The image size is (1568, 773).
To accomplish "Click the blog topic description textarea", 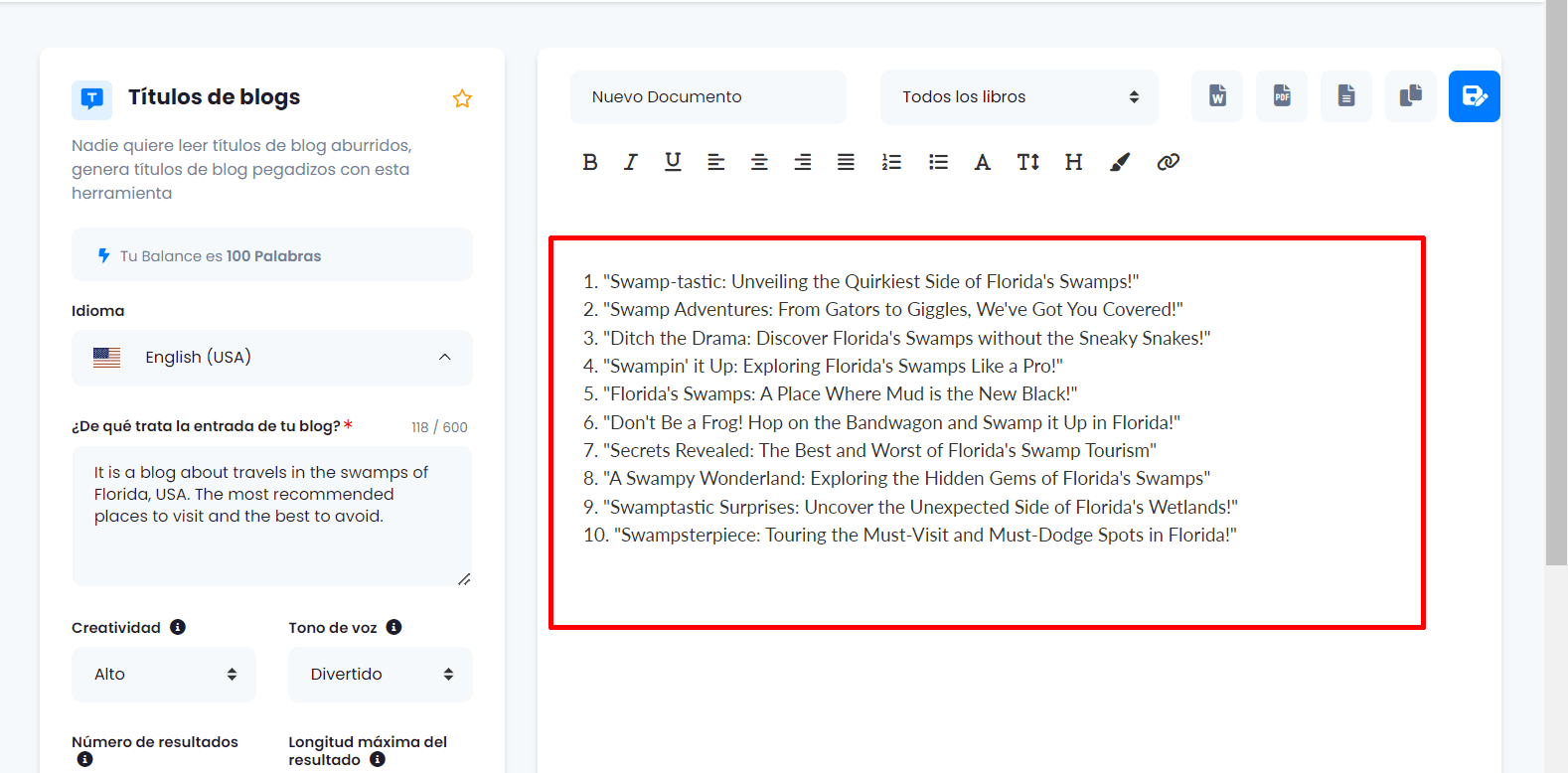I will [271, 516].
